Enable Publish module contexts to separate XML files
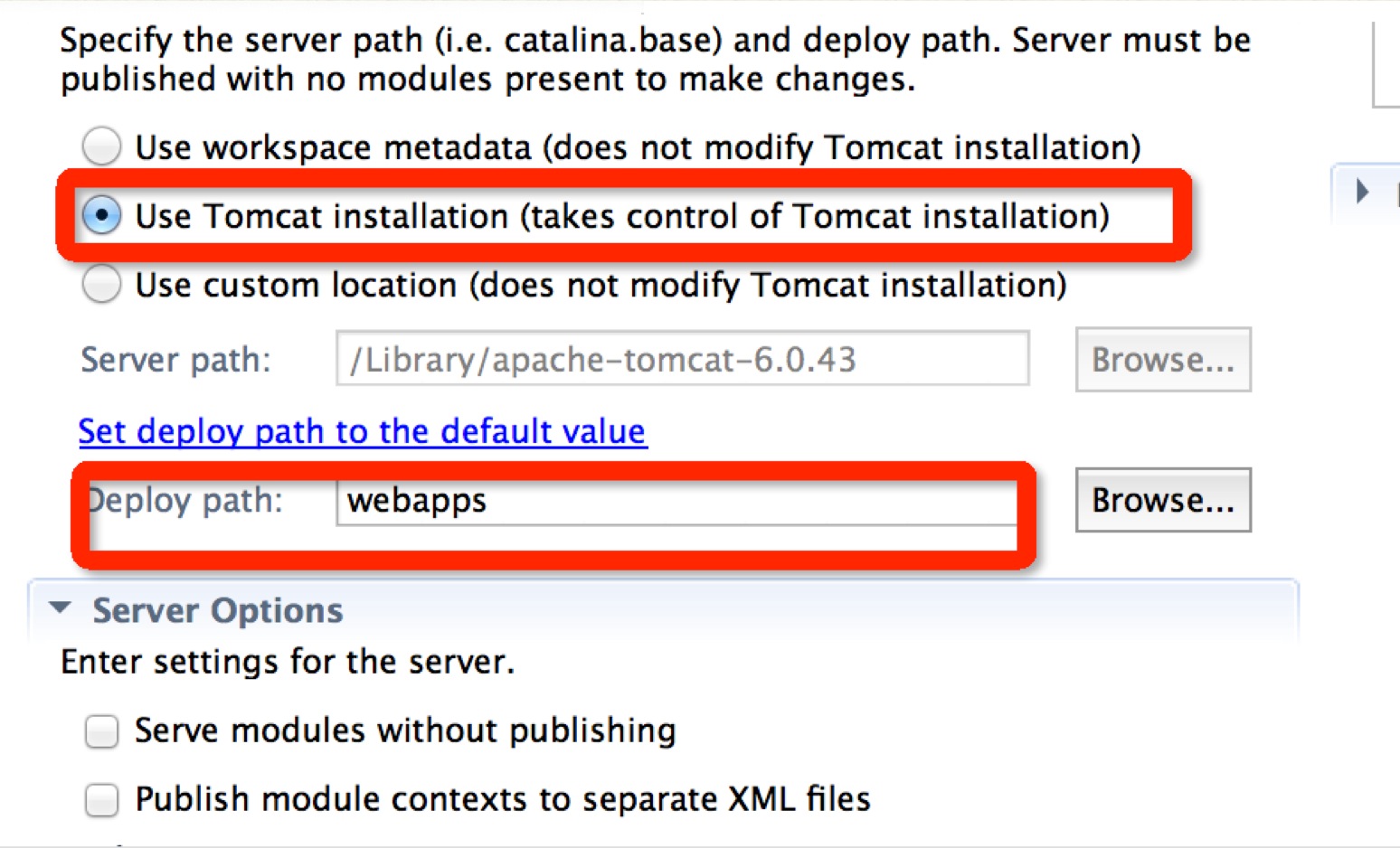This screenshot has width=1400, height=848. (101, 799)
